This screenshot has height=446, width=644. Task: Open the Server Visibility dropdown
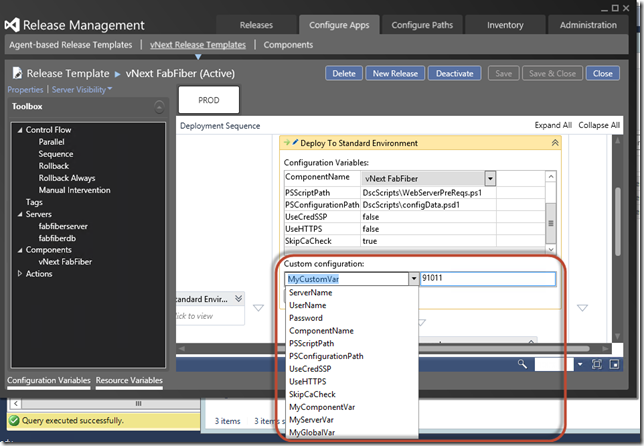(x=82, y=90)
